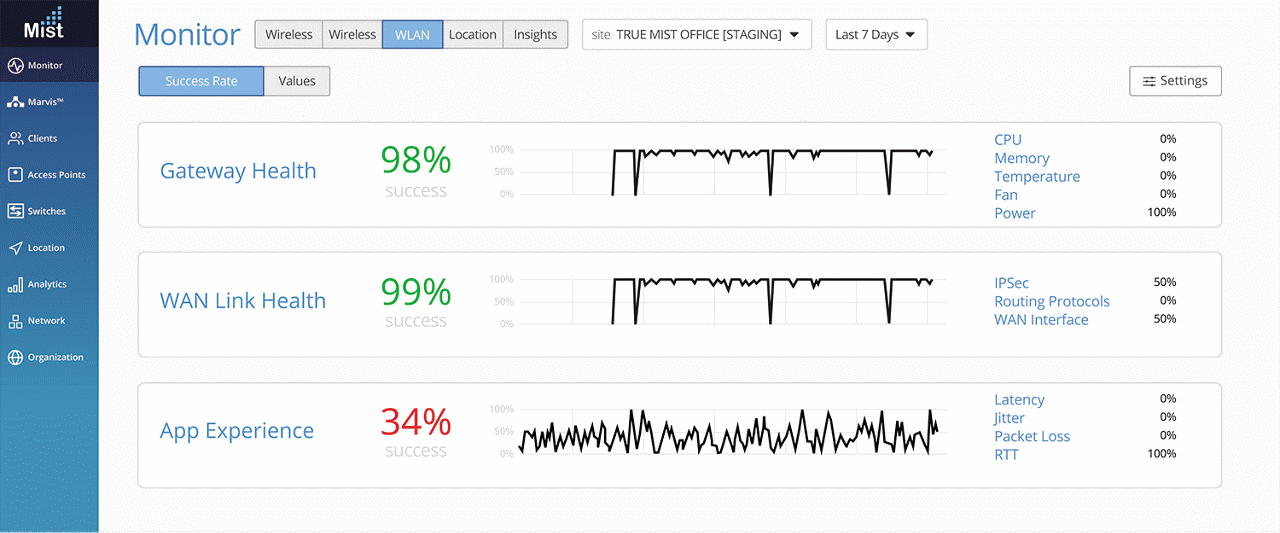
Task: Click the Mist logo
Action: click(x=45, y=23)
